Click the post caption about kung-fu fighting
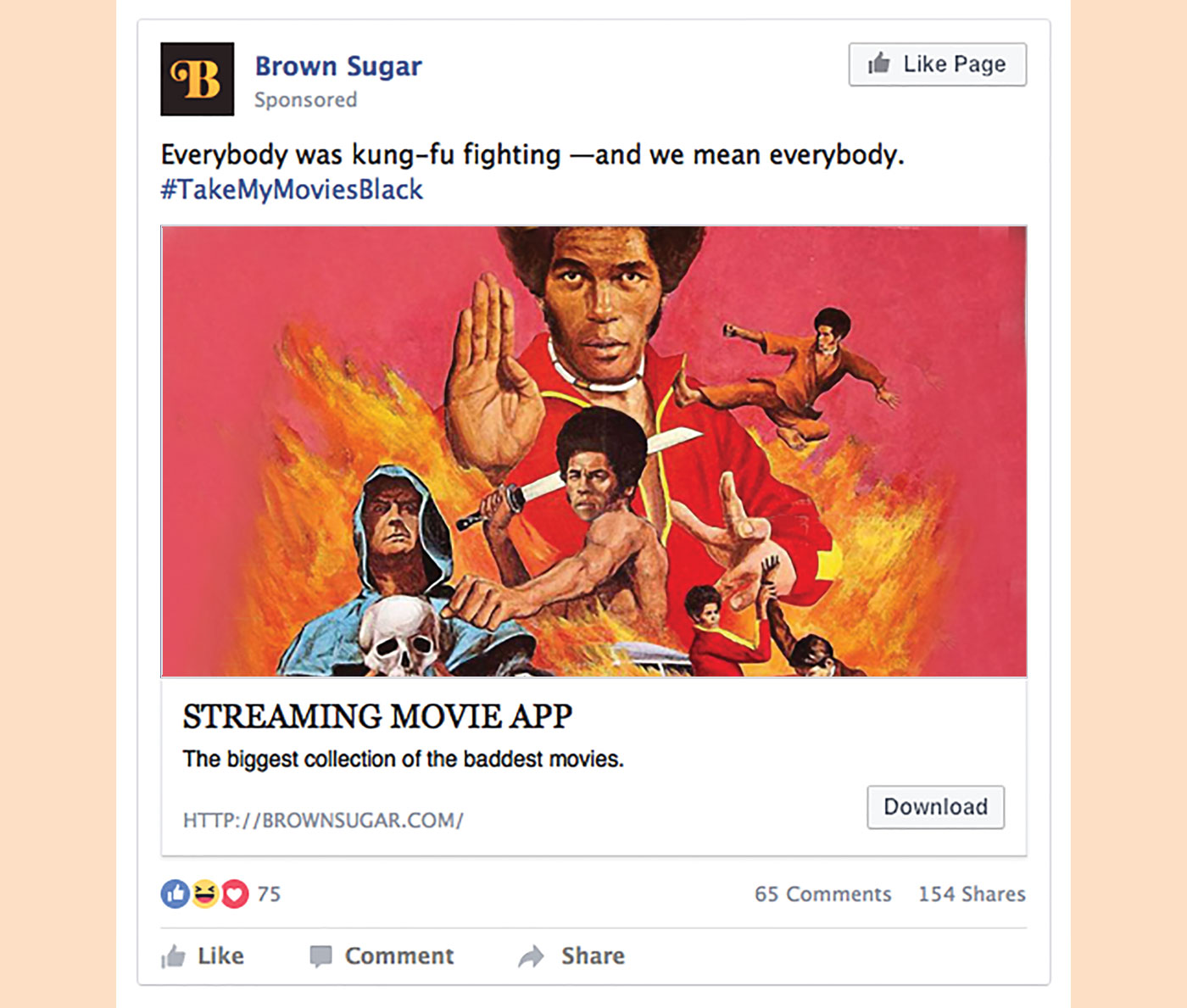The width and height of the screenshot is (1187, 1008). tap(532, 155)
